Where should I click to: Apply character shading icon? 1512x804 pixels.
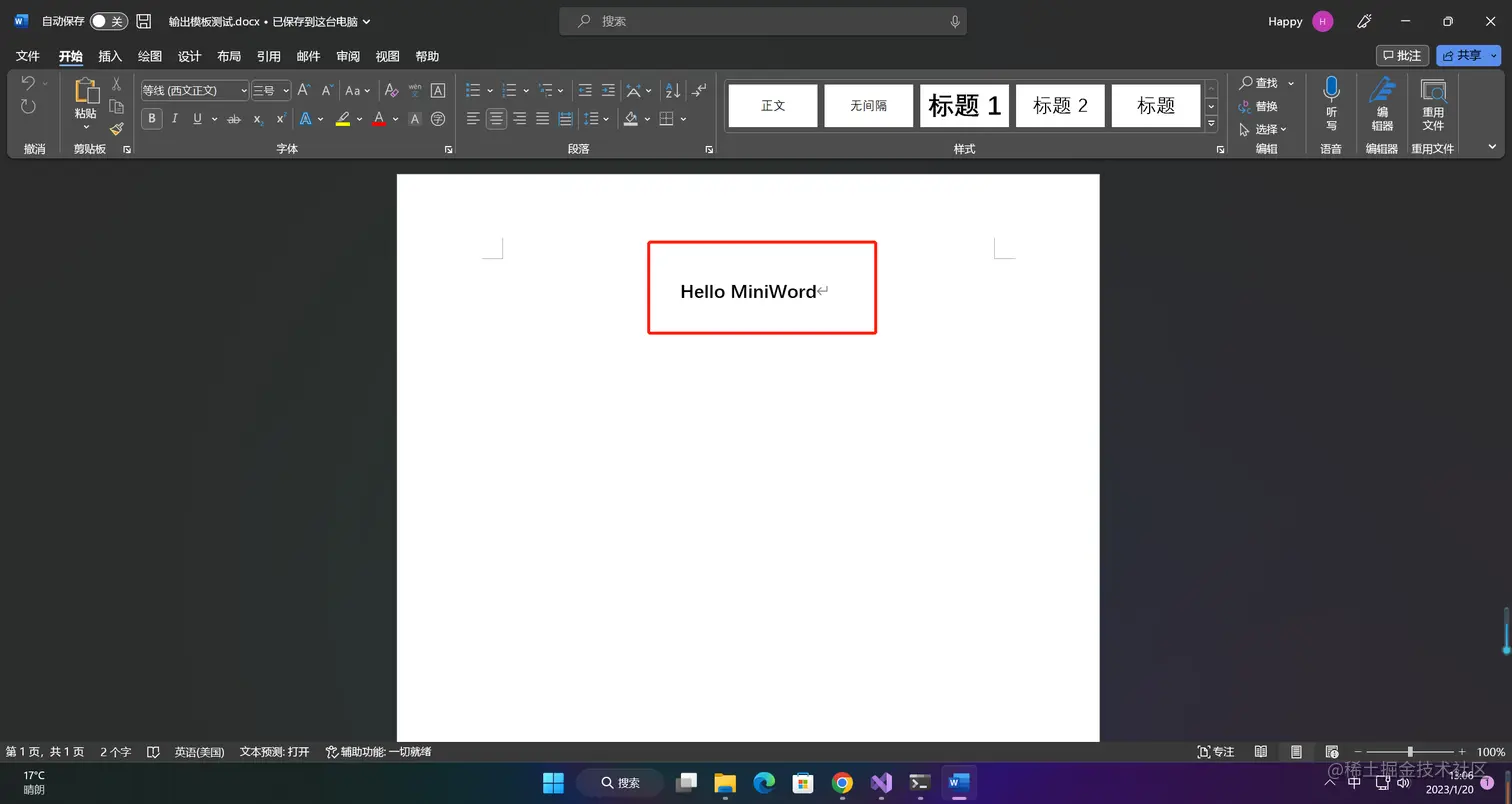tap(415, 119)
